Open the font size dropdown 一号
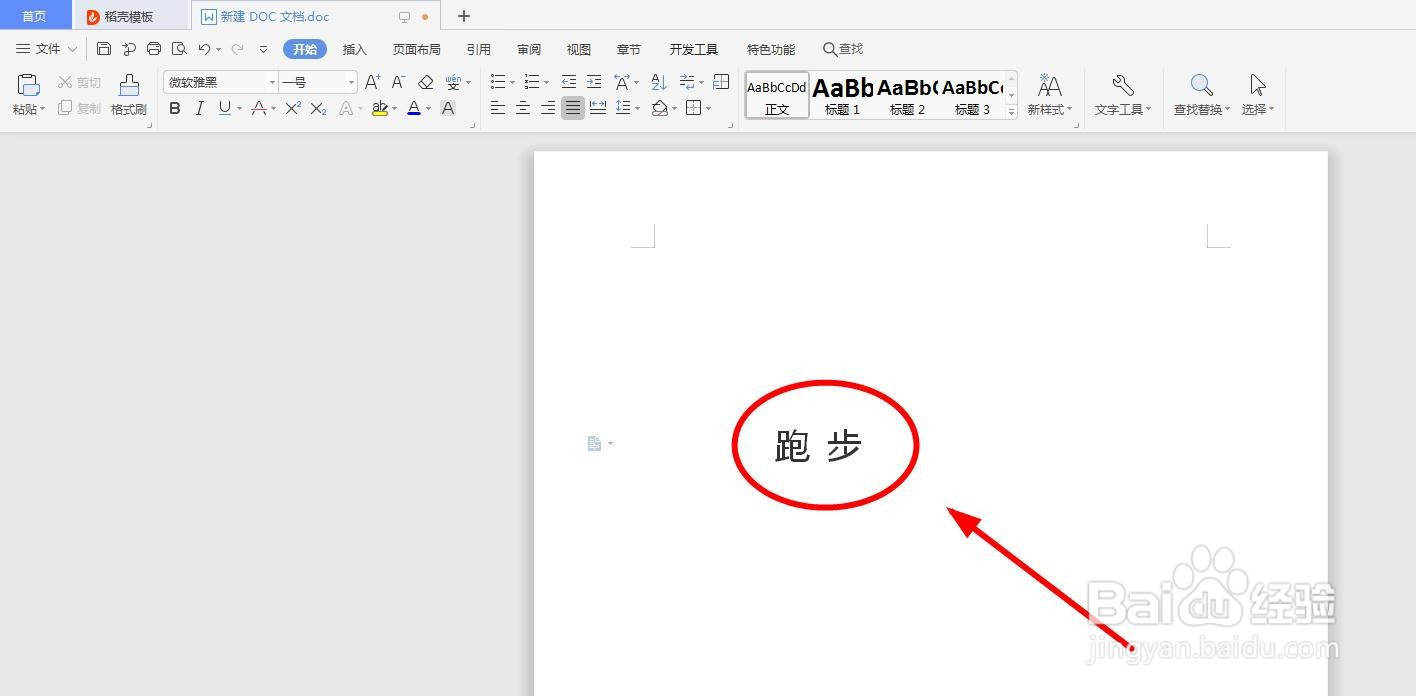 351,82
